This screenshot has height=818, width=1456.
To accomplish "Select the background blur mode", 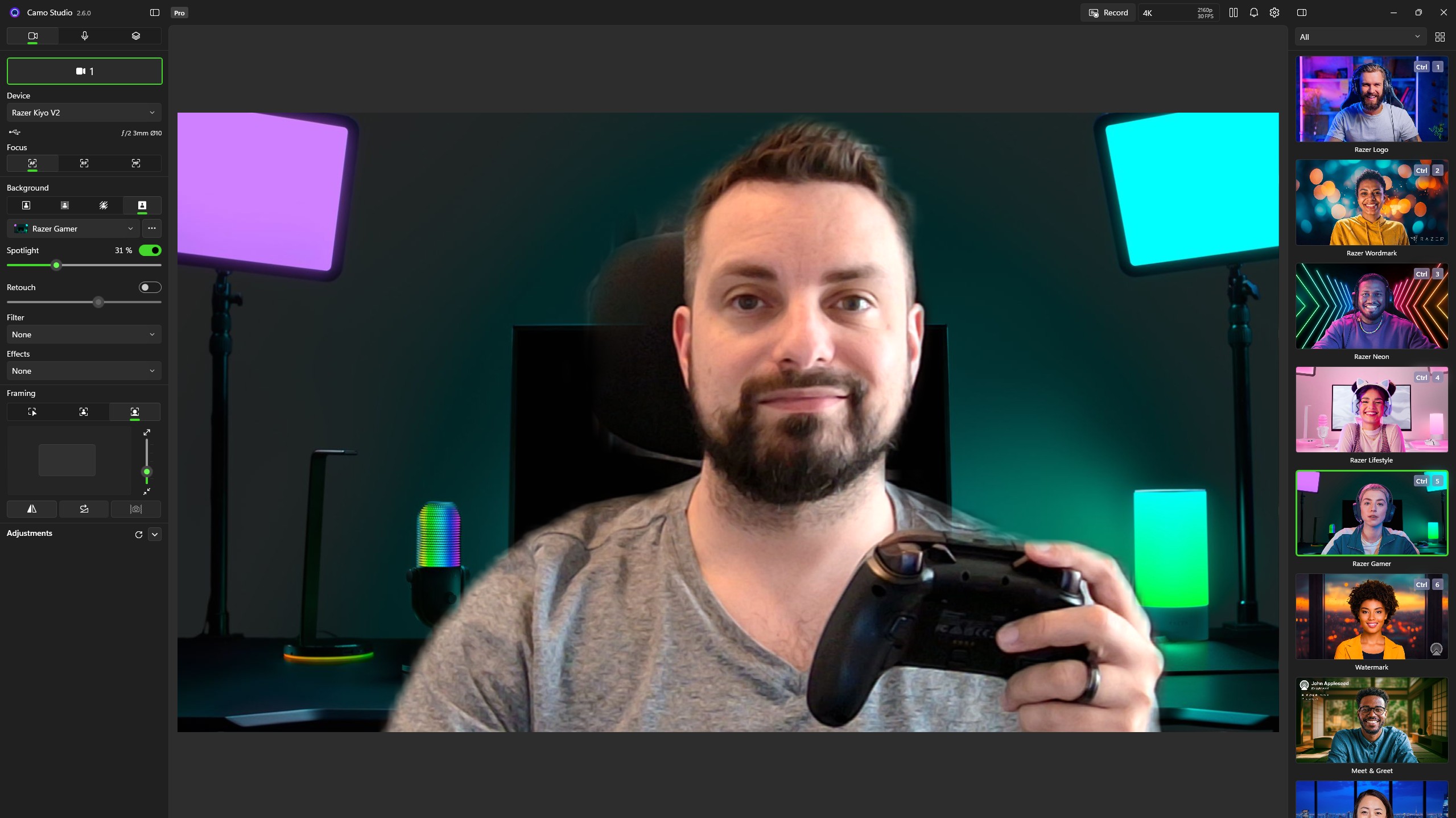I will (x=103, y=205).
